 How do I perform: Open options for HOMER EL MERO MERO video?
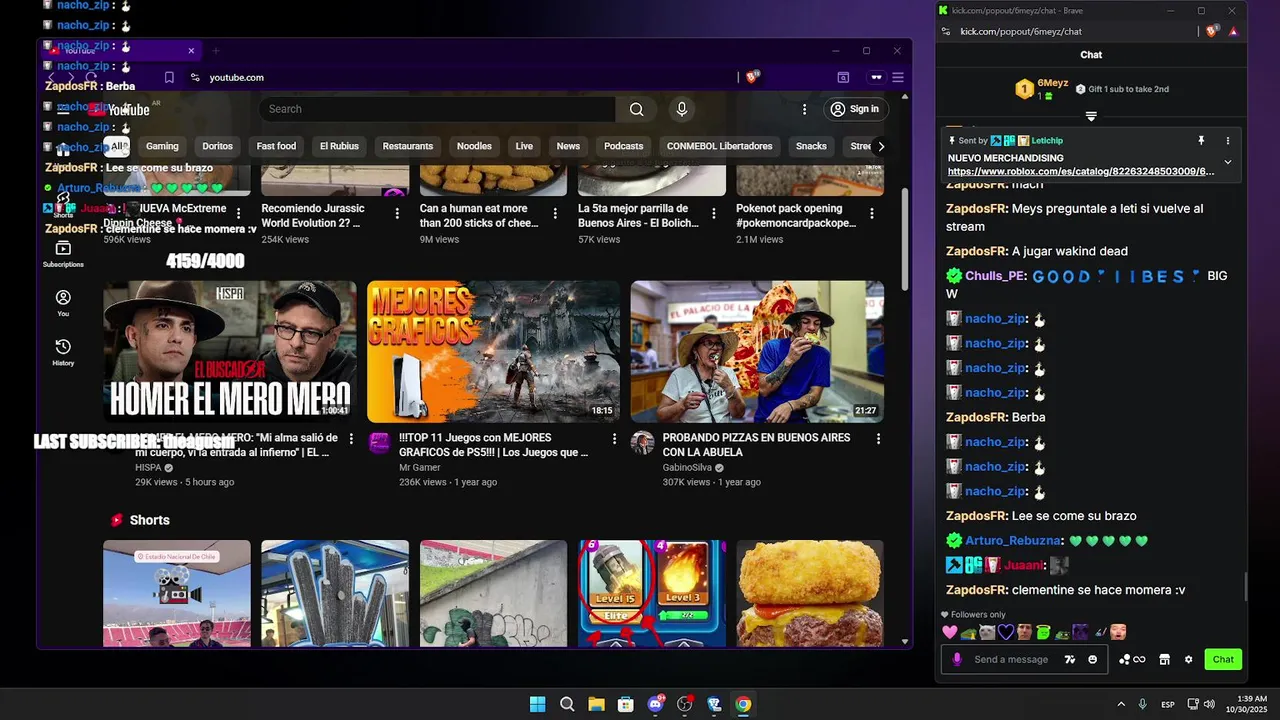tap(351, 438)
